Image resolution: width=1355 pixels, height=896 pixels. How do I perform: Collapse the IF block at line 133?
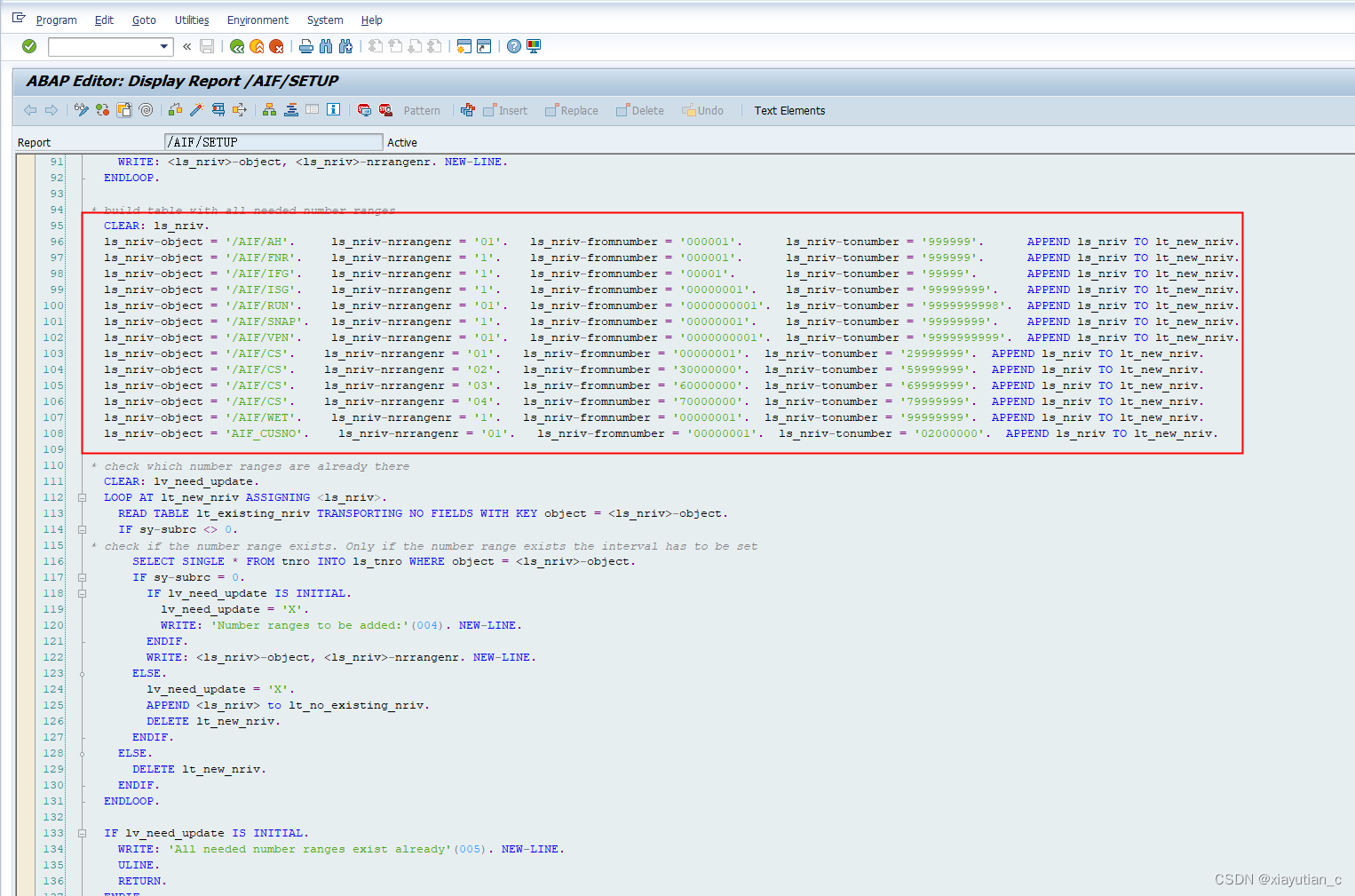82,833
